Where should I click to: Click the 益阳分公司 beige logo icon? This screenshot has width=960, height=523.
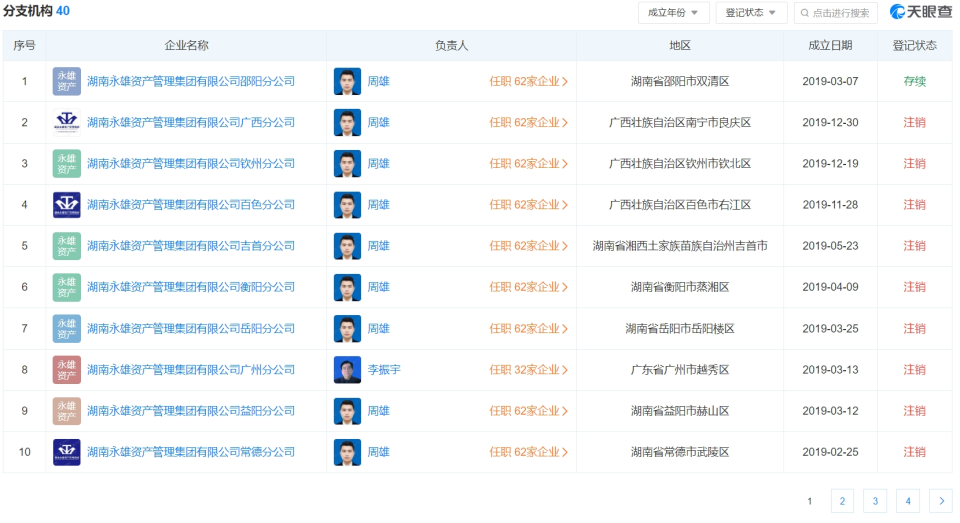pyautogui.click(x=67, y=411)
